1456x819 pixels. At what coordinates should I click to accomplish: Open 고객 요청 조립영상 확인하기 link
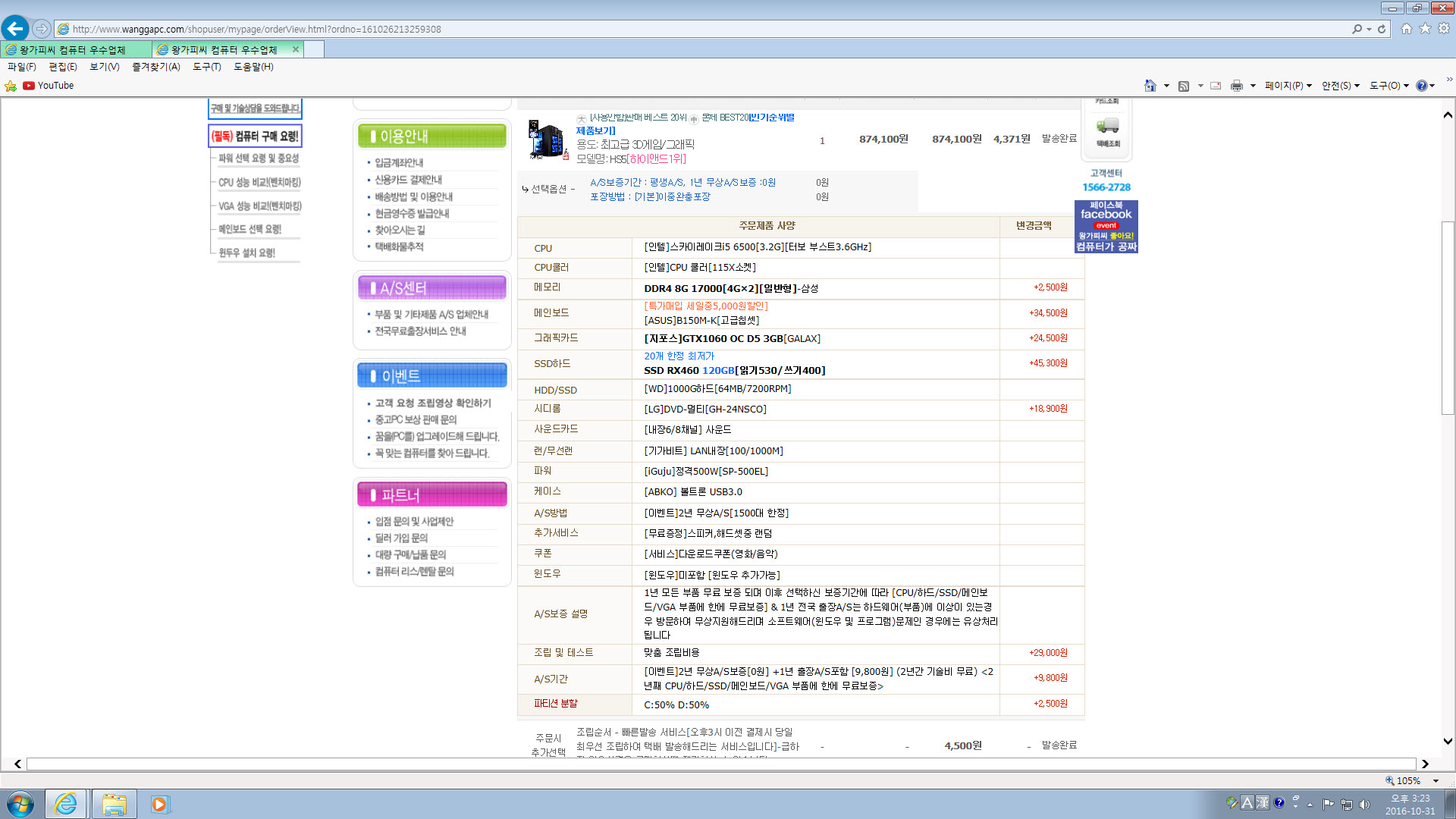pyautogui.click(x=433, y=403)
